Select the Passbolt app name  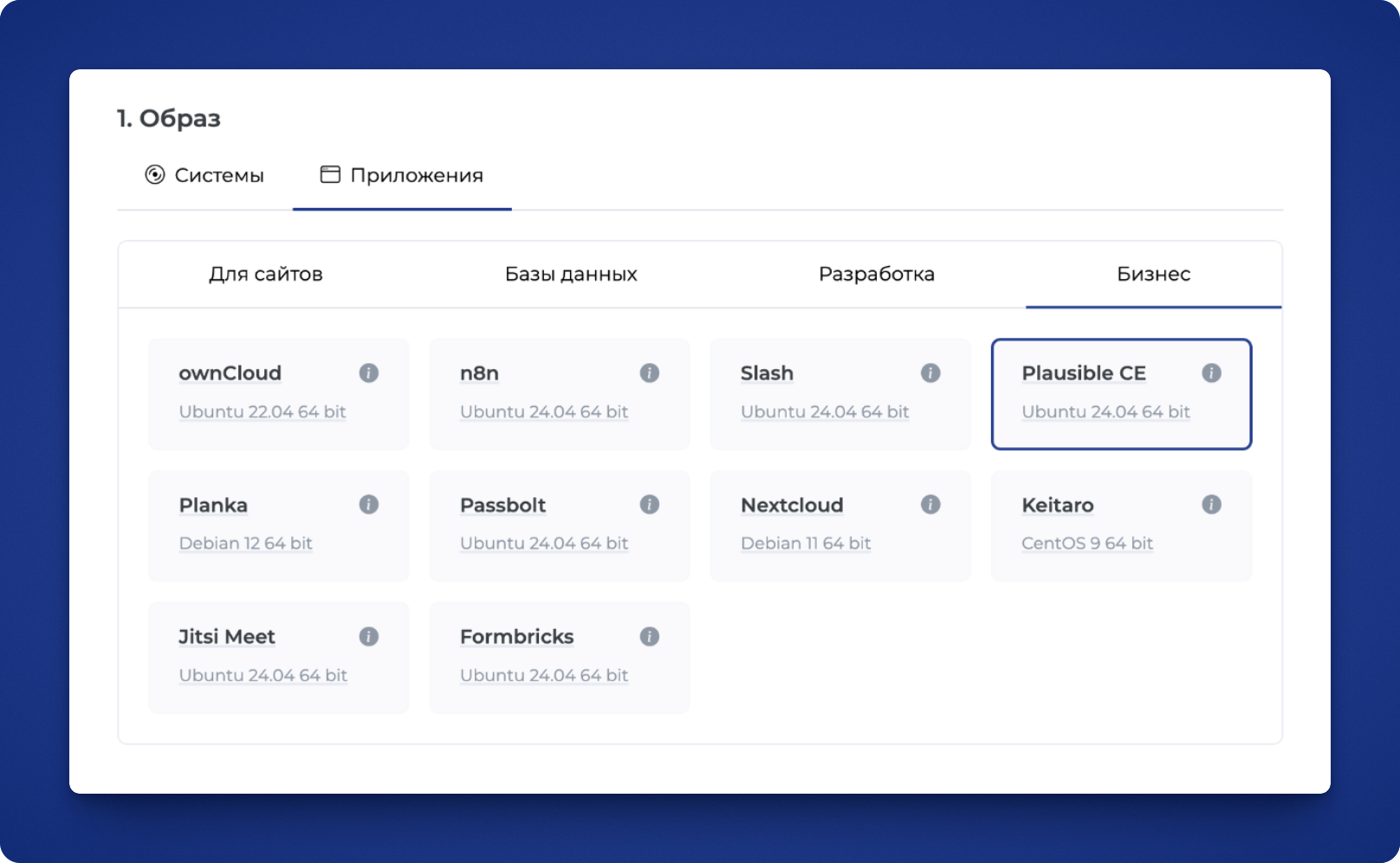coord(503,505)
